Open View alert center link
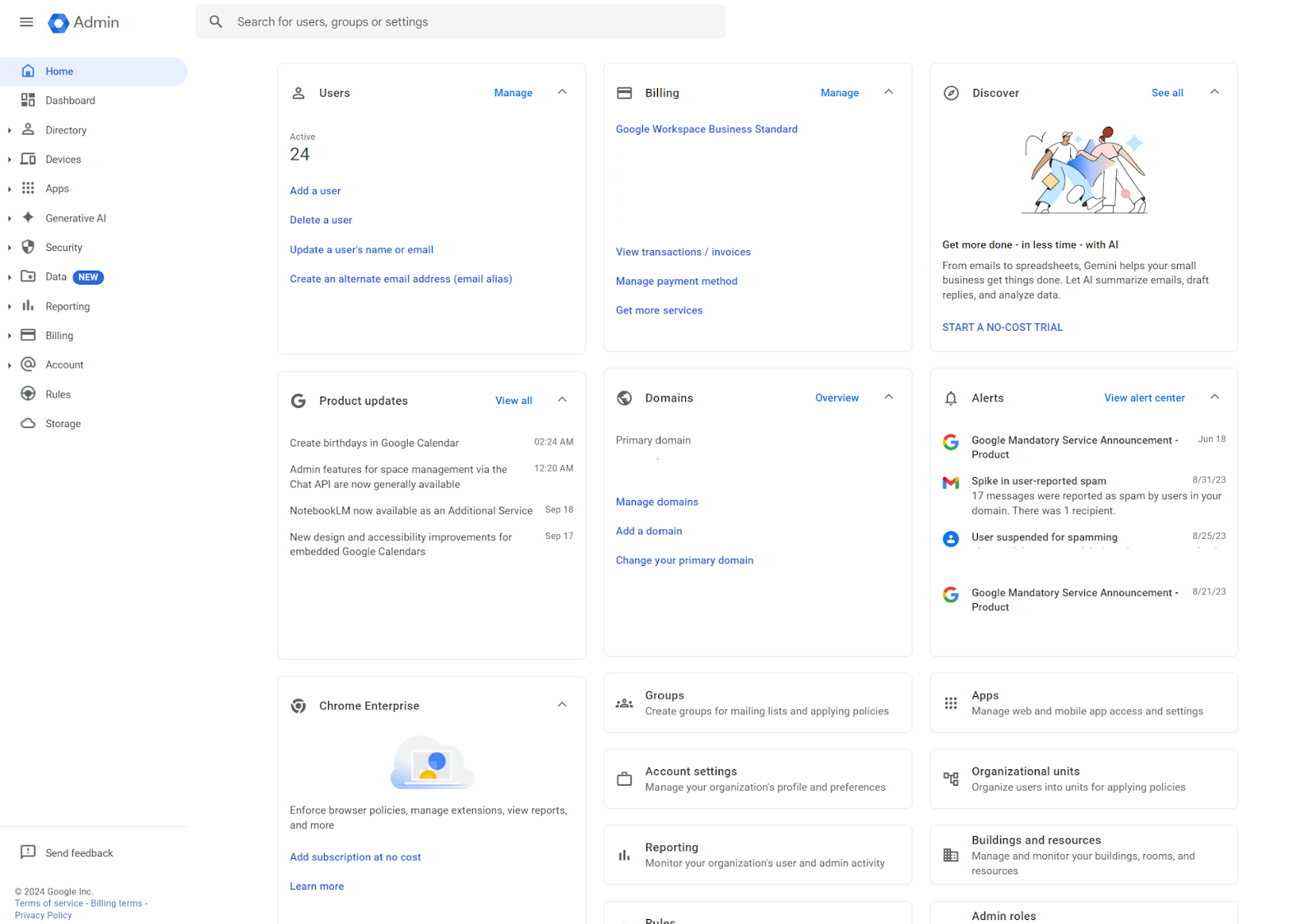 coord(1145,398)
